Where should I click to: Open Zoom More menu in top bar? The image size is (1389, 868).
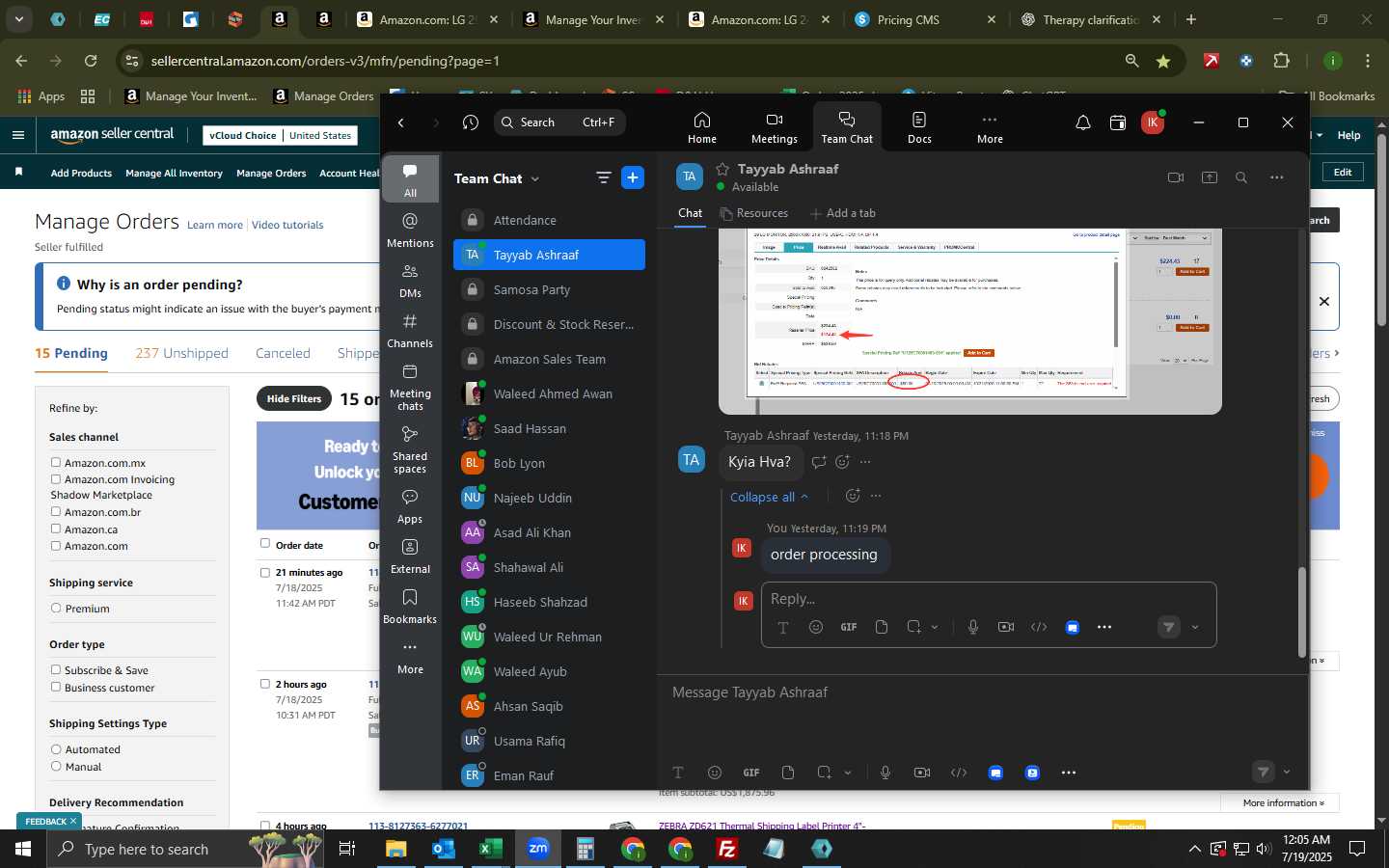990,126
